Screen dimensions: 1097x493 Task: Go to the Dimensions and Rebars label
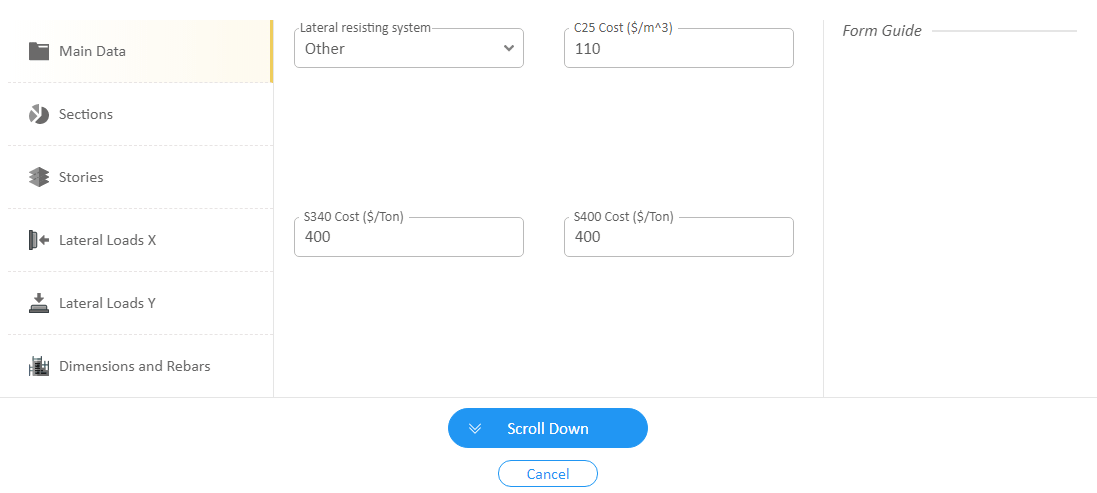coord(135,366)
